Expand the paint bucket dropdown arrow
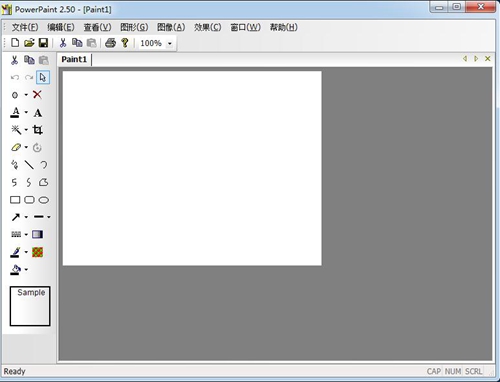The width and height of the screenshot is (500, 382). [x=26, y=269]
